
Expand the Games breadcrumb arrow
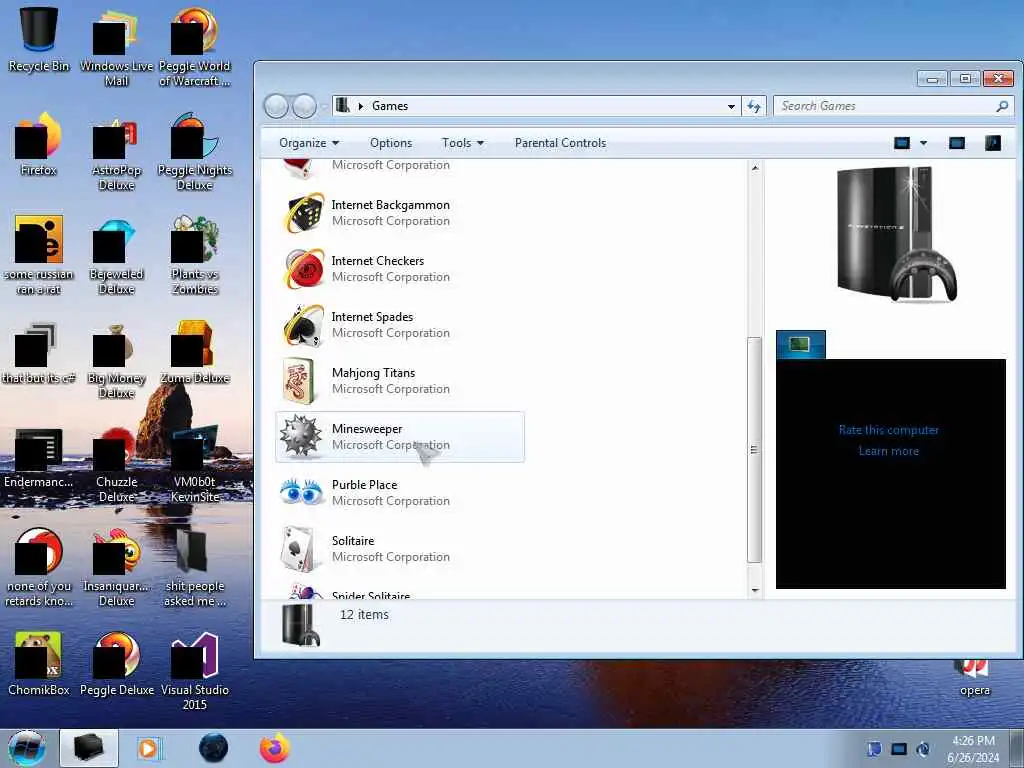(360, 106)
